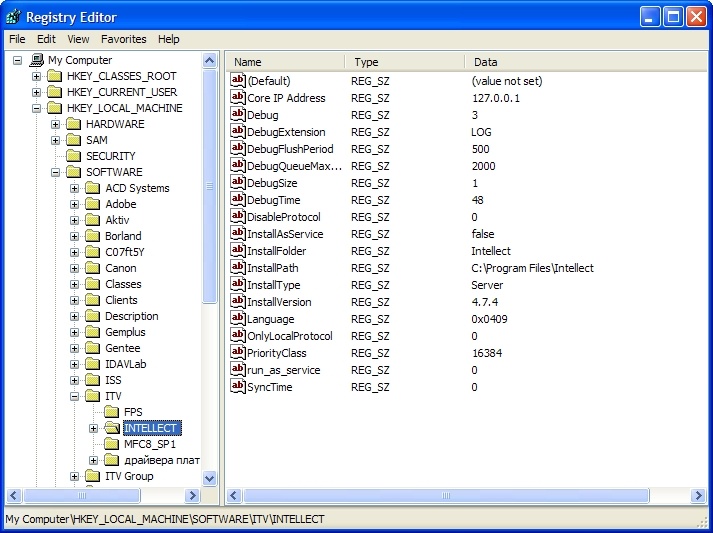Expand the ITV Group key
Image resolution: width=713 pixels, height=533 pixels.
pos(75,476)
